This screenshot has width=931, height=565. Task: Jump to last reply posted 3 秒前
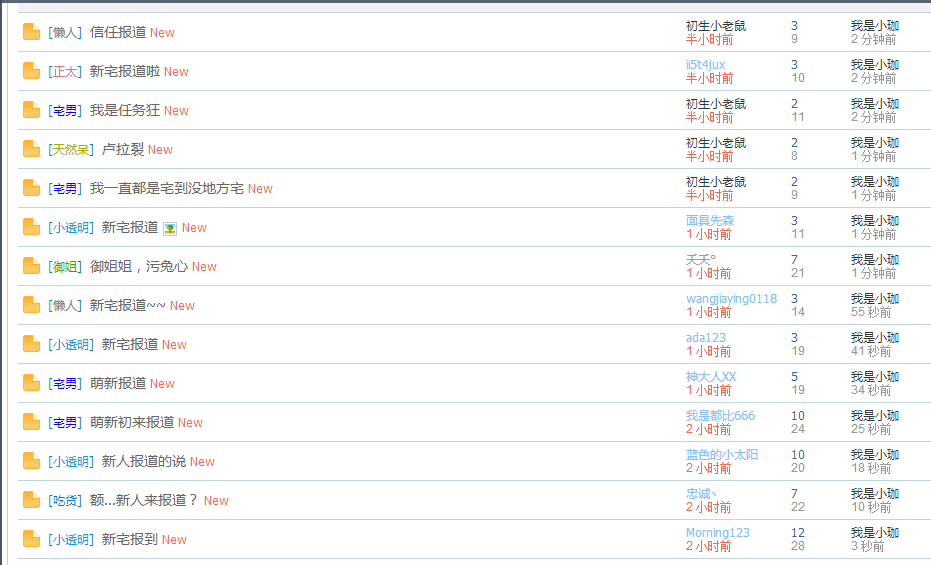tap(867, 546)
